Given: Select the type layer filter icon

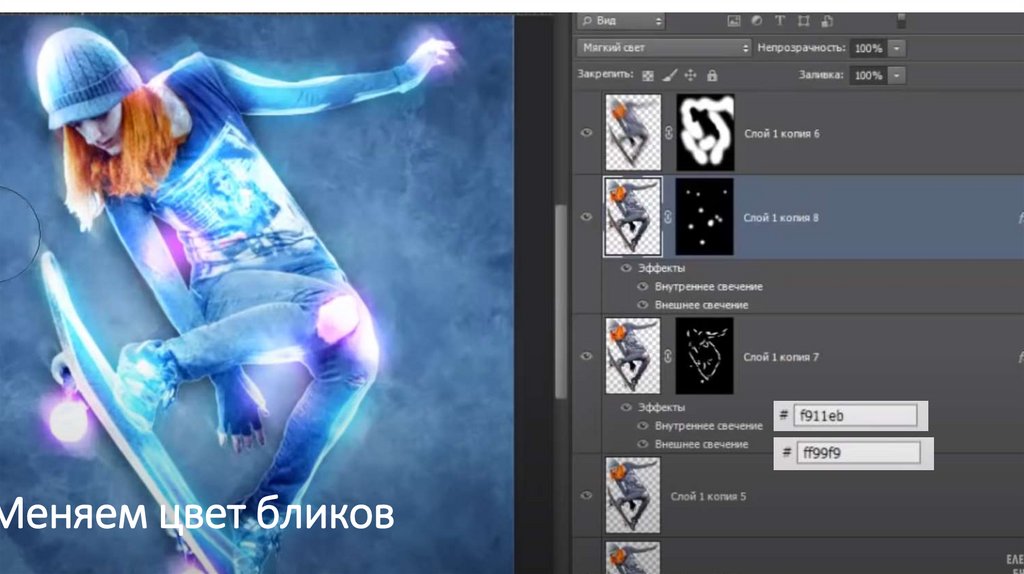Looking at the screenshot, I should pos(780,21).
